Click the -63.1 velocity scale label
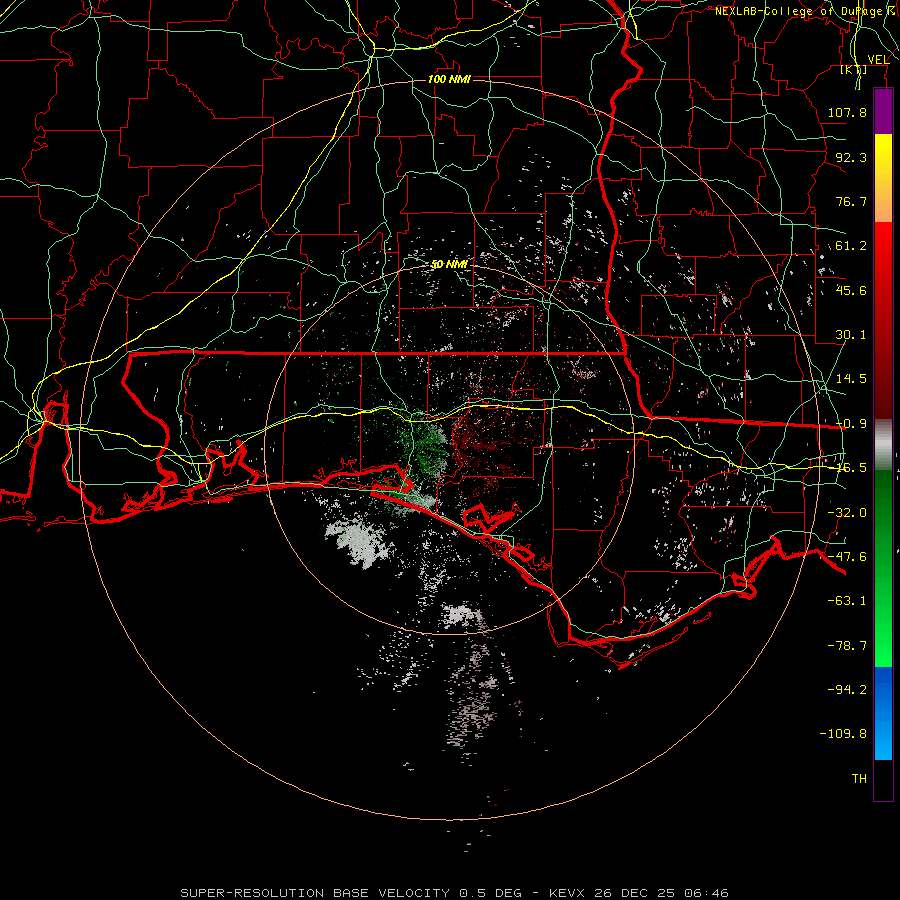This screenshot has width=900, height=900. click(x=847, y=601)
